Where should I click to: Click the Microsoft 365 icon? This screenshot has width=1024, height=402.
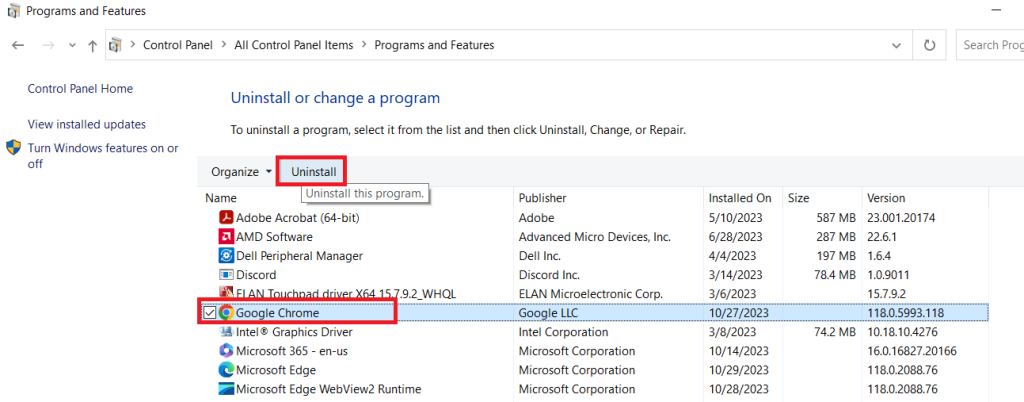[x=226, y=351]
